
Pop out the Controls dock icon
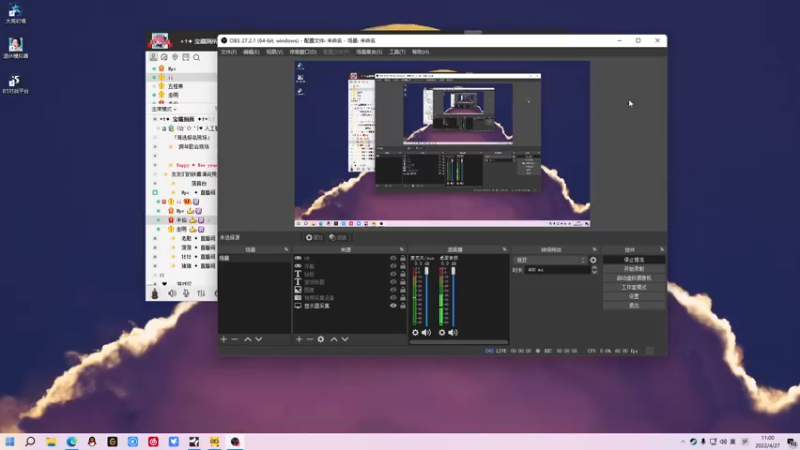662,249
